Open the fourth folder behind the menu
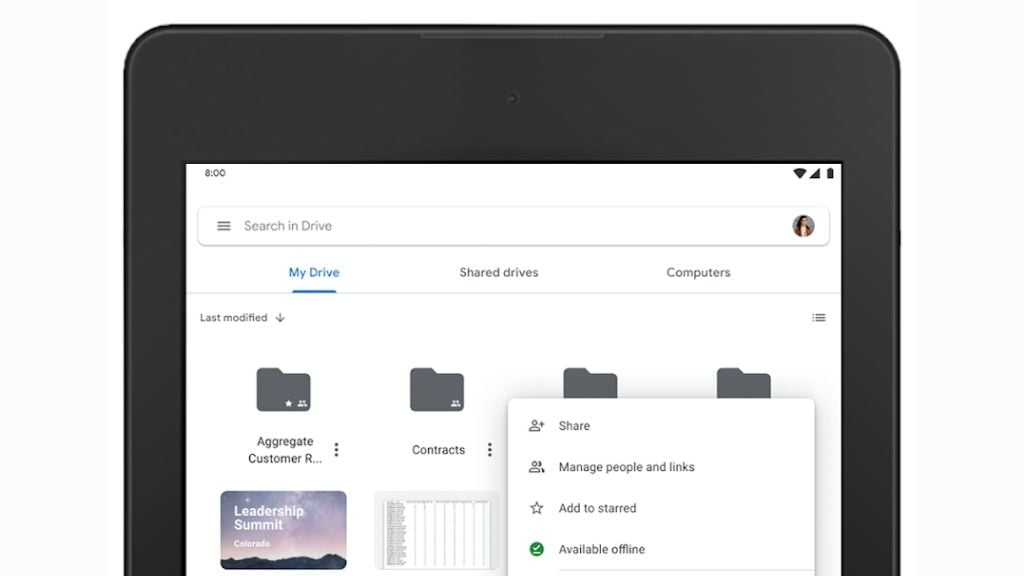Viewport: 1024px width, 576px height. (x=744, y=383)
